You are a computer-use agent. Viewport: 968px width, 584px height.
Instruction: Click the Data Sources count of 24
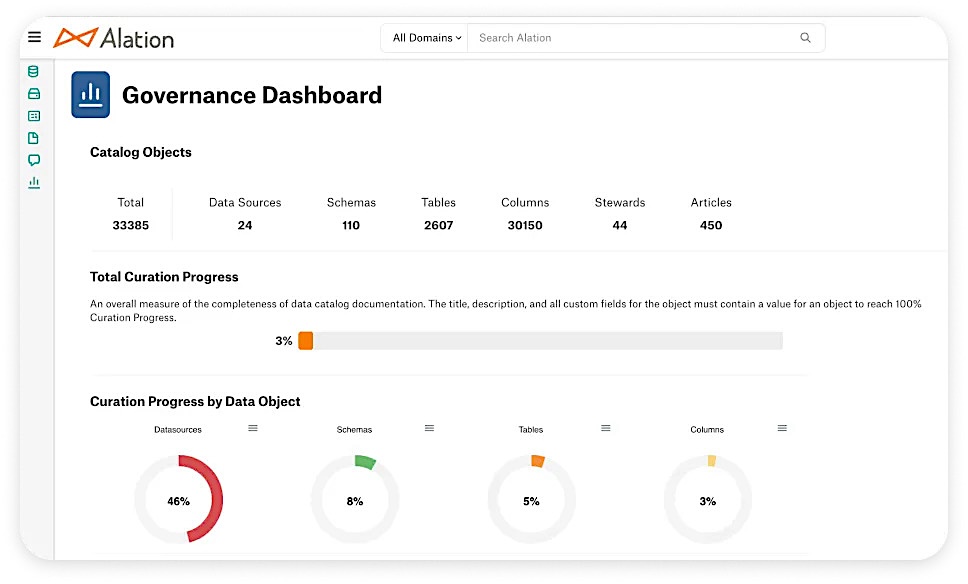(245, 225)
